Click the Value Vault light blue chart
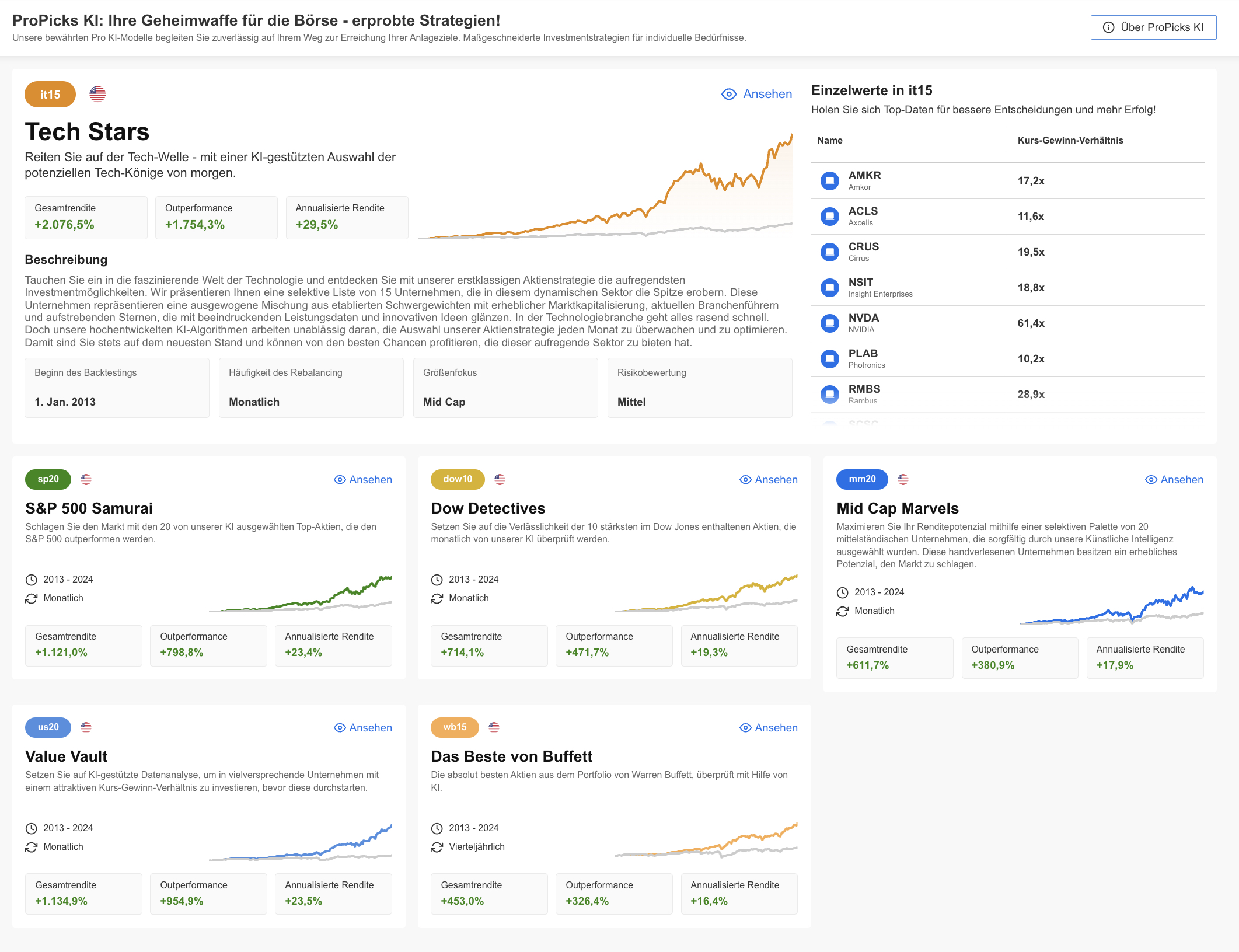1239x952 pixels. coord(301,842)
